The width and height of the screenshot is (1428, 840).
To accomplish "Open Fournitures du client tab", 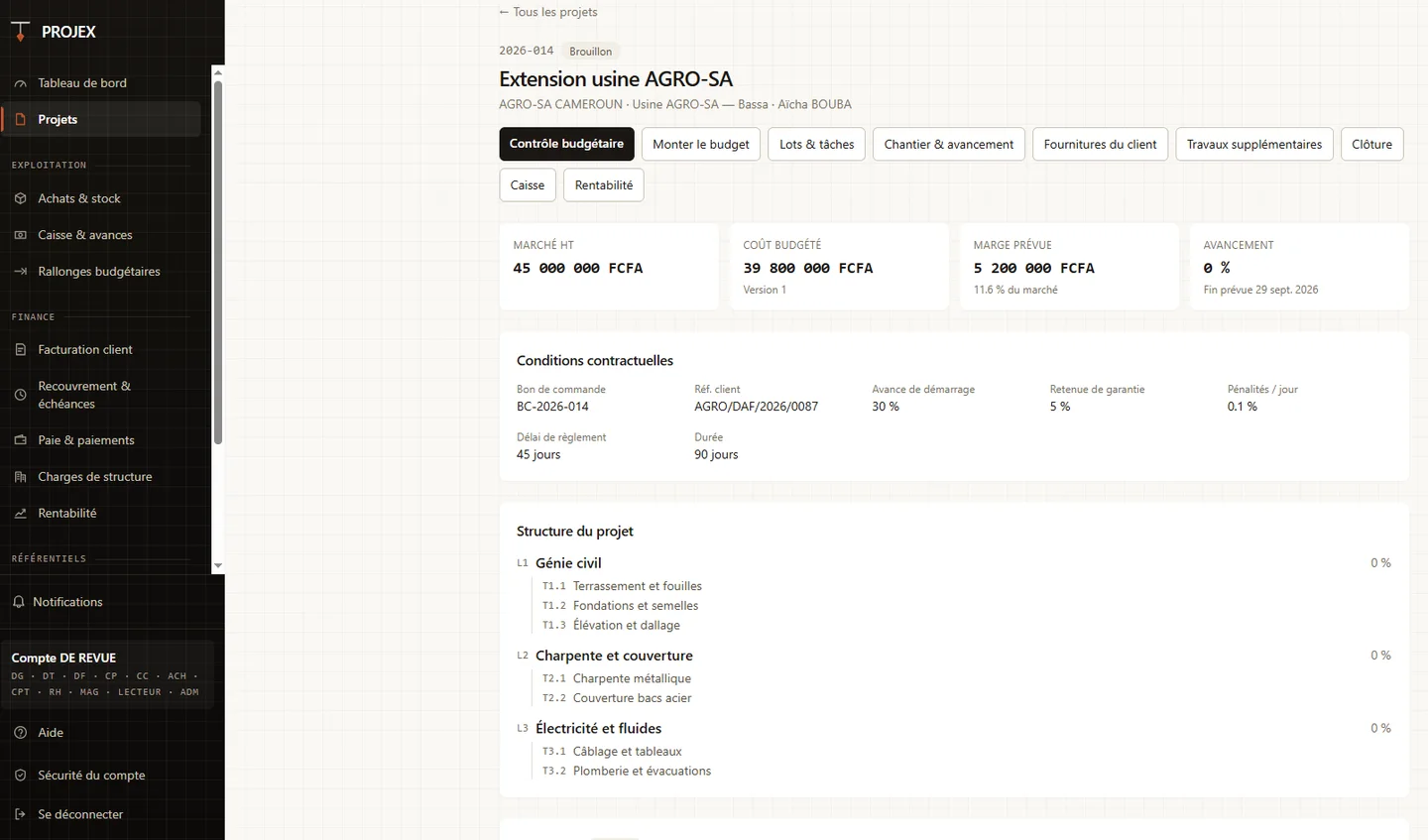I will click(x=1101, y=144).
